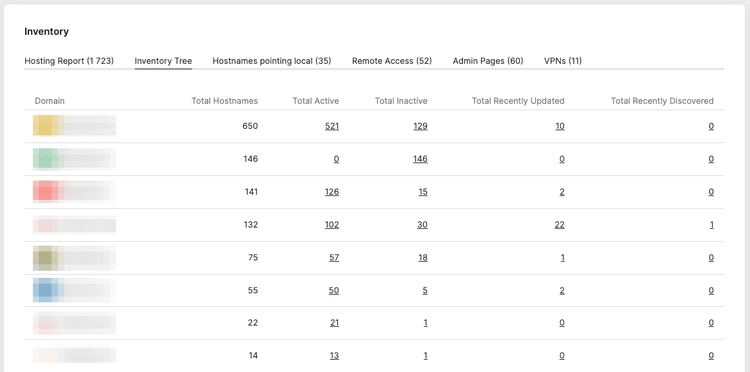
Task: Open the 15 inactive hostnames link
Action: point(423,192)
